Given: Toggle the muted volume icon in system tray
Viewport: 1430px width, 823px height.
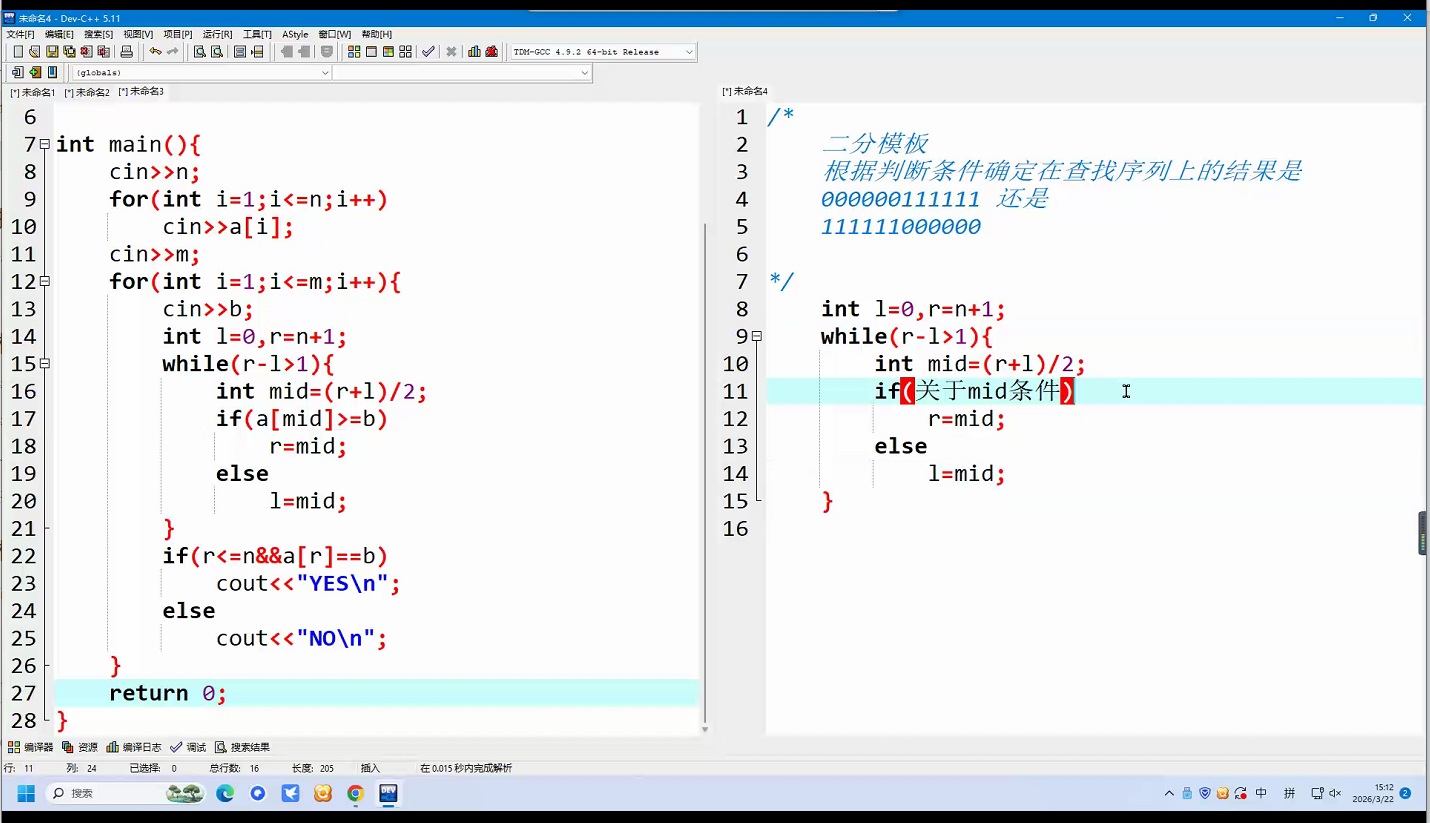Looking at the screenshot, I should point(1335,793).
